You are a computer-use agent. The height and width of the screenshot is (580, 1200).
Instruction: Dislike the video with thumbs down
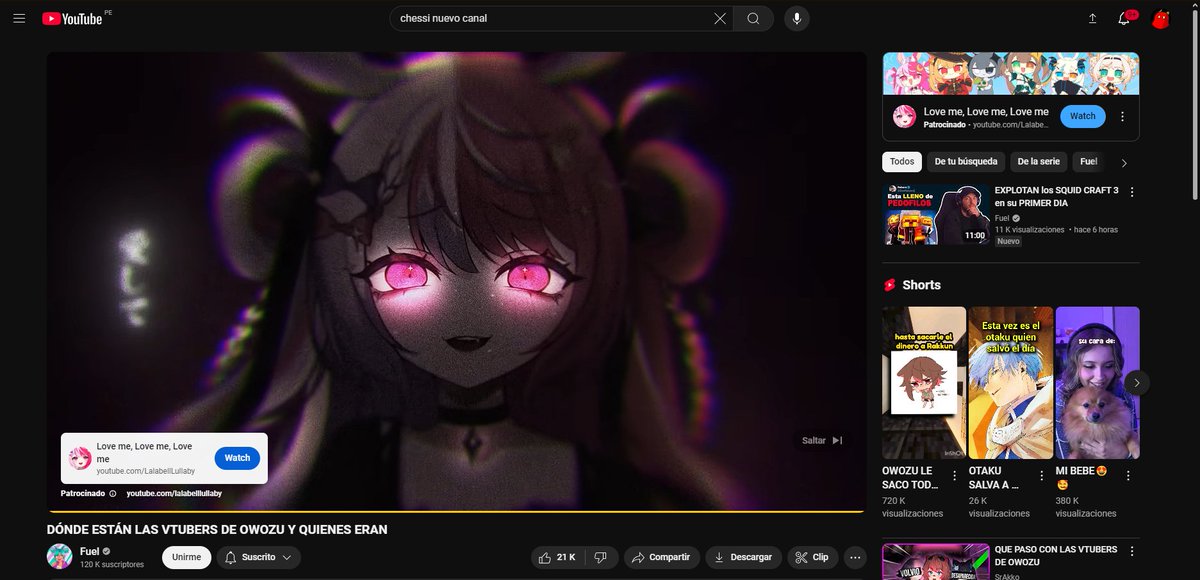(x=601, y=557)
